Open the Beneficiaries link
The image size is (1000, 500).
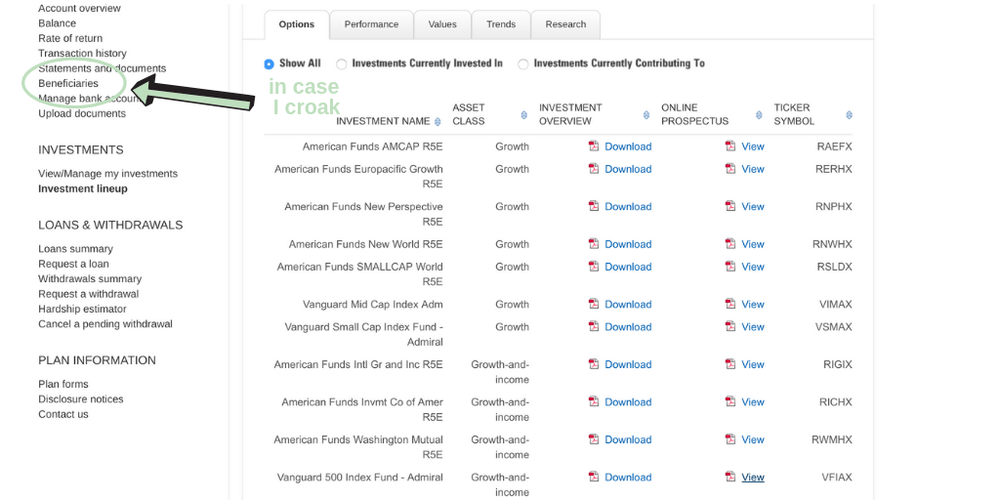point(68,83)
